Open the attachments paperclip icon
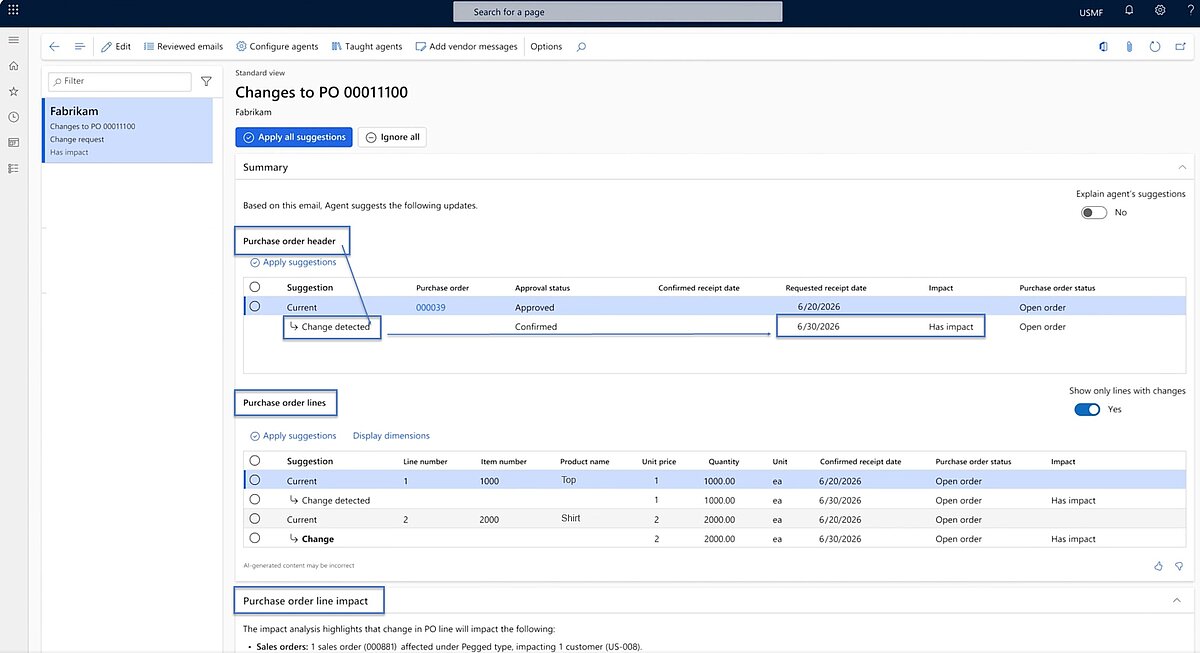This screenshot has width=1200, height=653. 1128,46
